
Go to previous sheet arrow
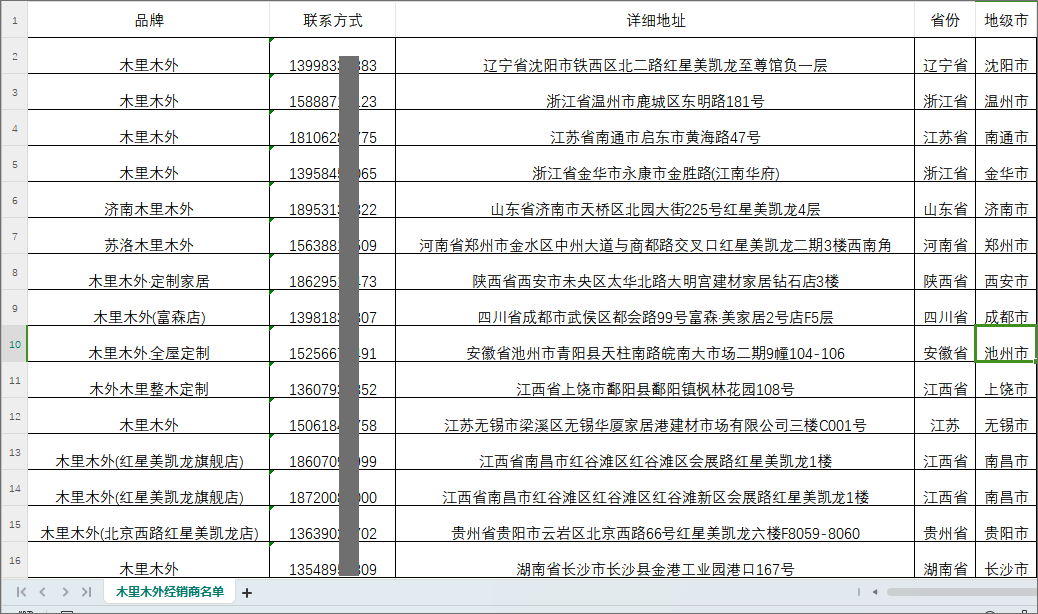point(42,592)
